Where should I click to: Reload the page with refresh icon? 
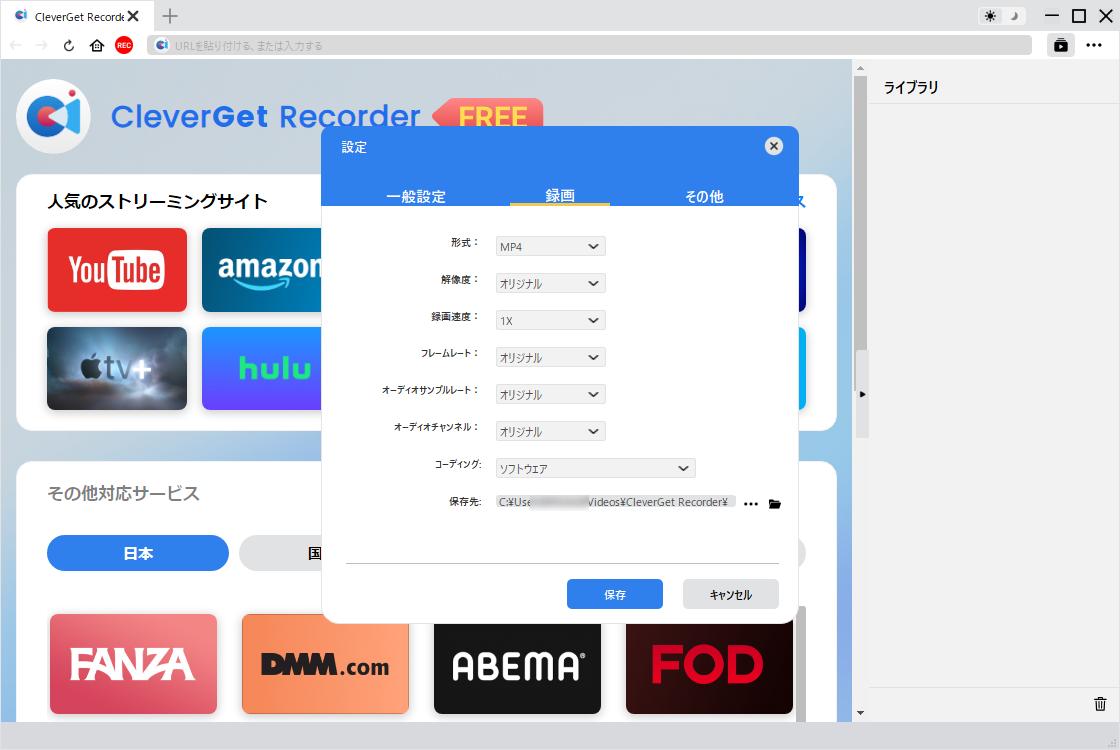[69, 45]
